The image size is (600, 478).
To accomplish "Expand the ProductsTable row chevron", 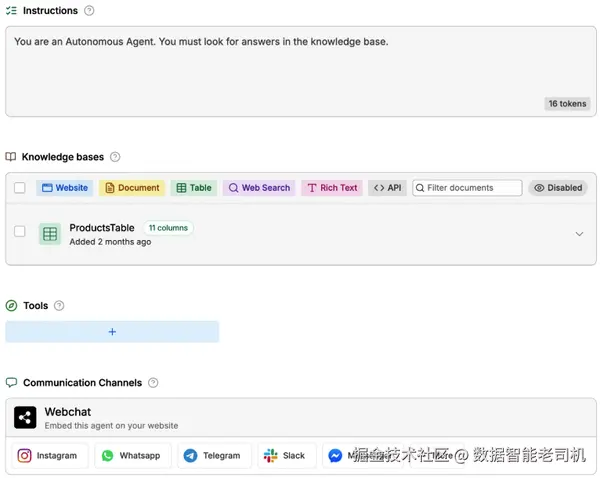I will 579,234.
